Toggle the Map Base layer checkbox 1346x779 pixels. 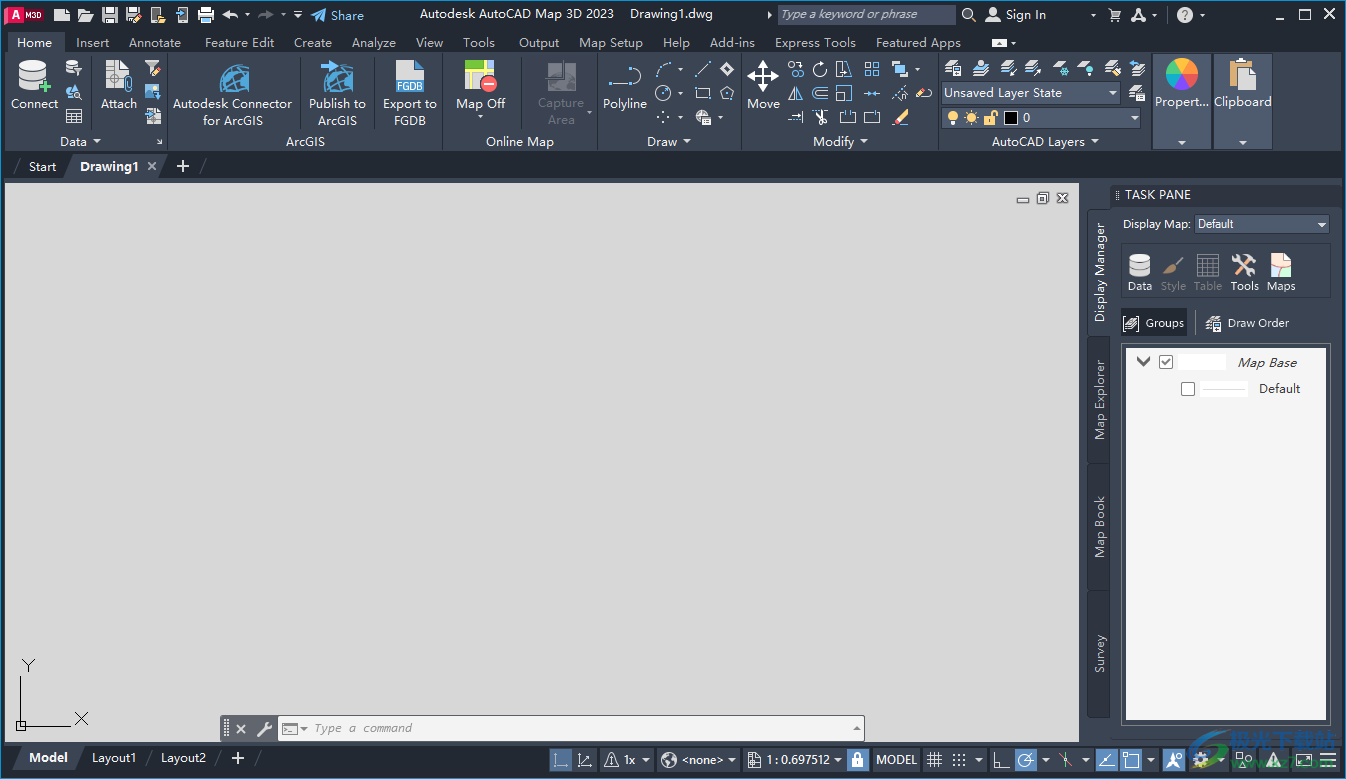coord(1166,362)
